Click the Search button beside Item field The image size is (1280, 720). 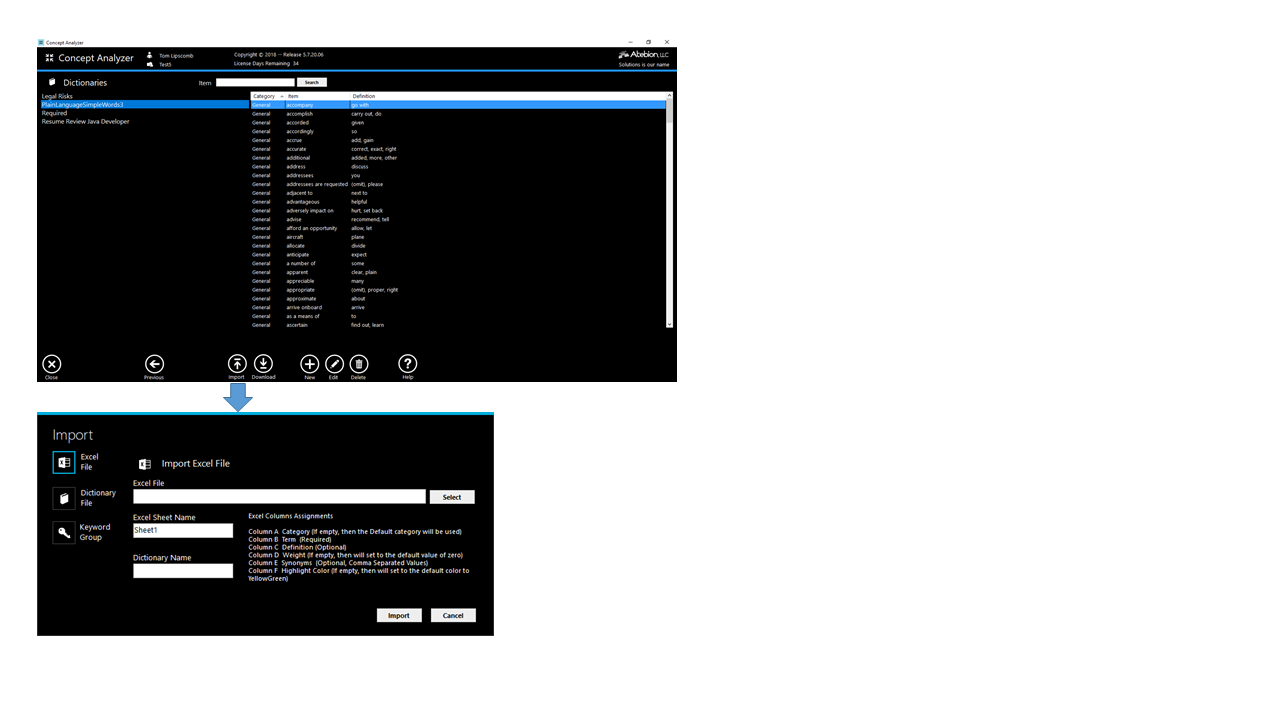pyautogui.click(x=312, y=82)
